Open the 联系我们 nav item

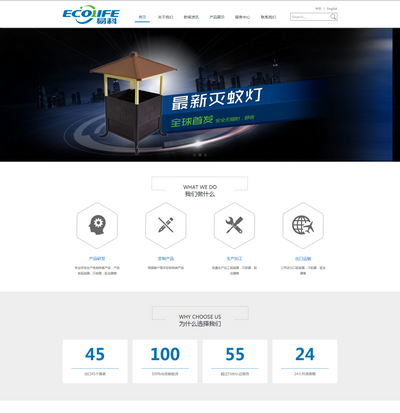pyautogui.click(x=268, y=17)
